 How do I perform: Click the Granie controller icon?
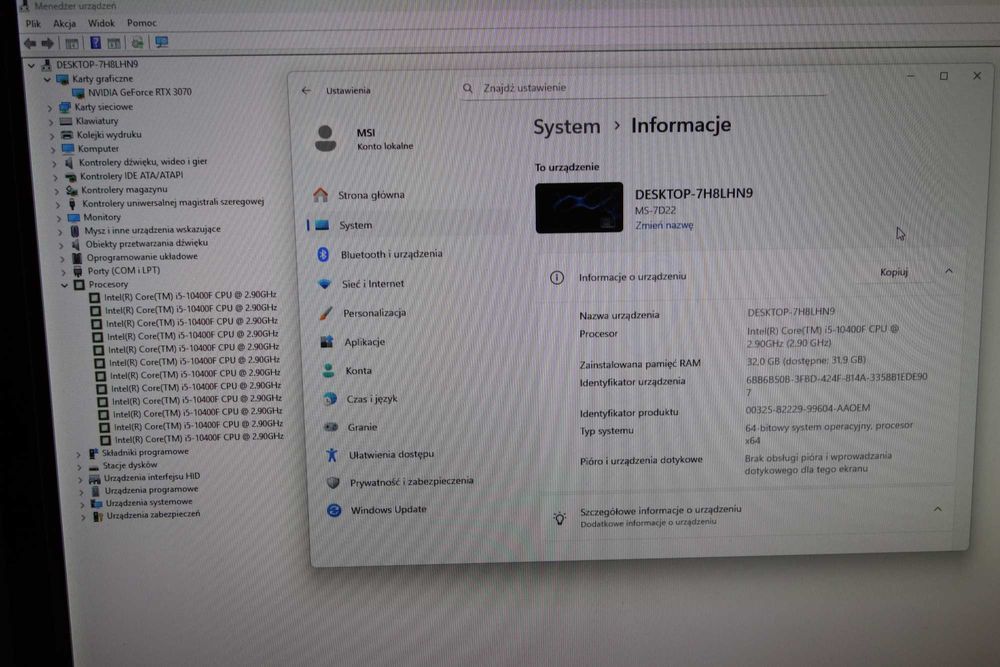click(x=331, y=427)
